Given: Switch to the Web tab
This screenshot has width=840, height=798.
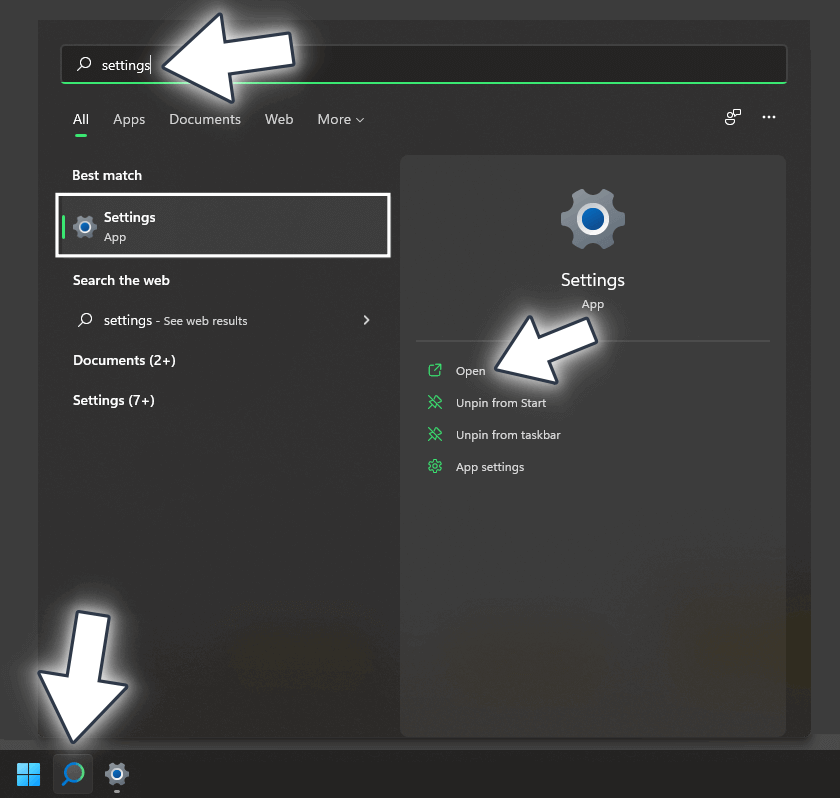Looking at the screenshot, I should [x=279, y=119].
